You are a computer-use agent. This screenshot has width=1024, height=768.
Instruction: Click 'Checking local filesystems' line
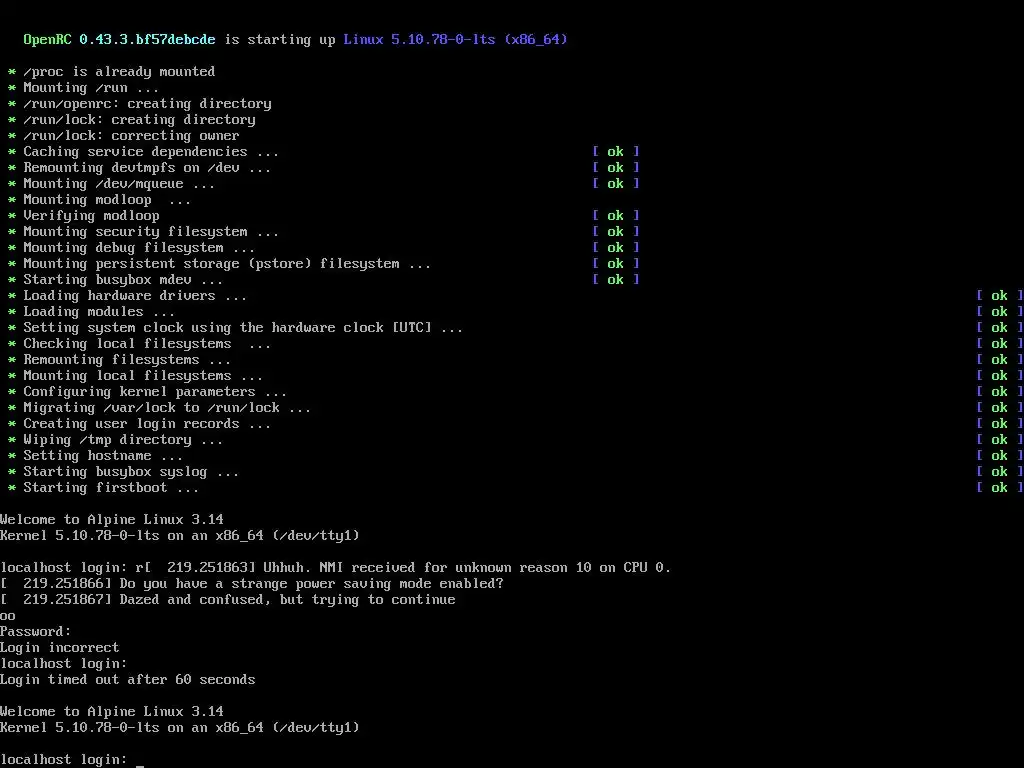pyautogui.click(x=147, y=344)
